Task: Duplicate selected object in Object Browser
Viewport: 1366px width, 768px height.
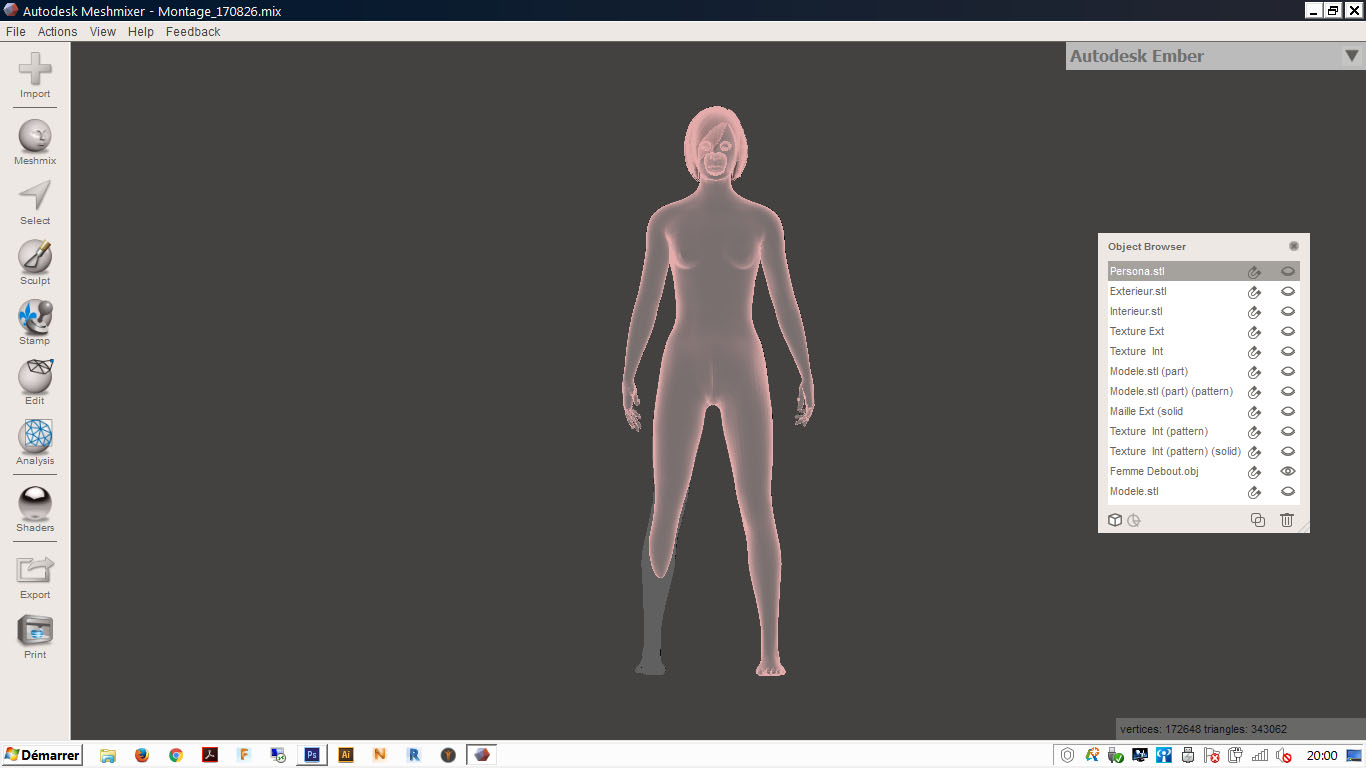Action: 1258,520
